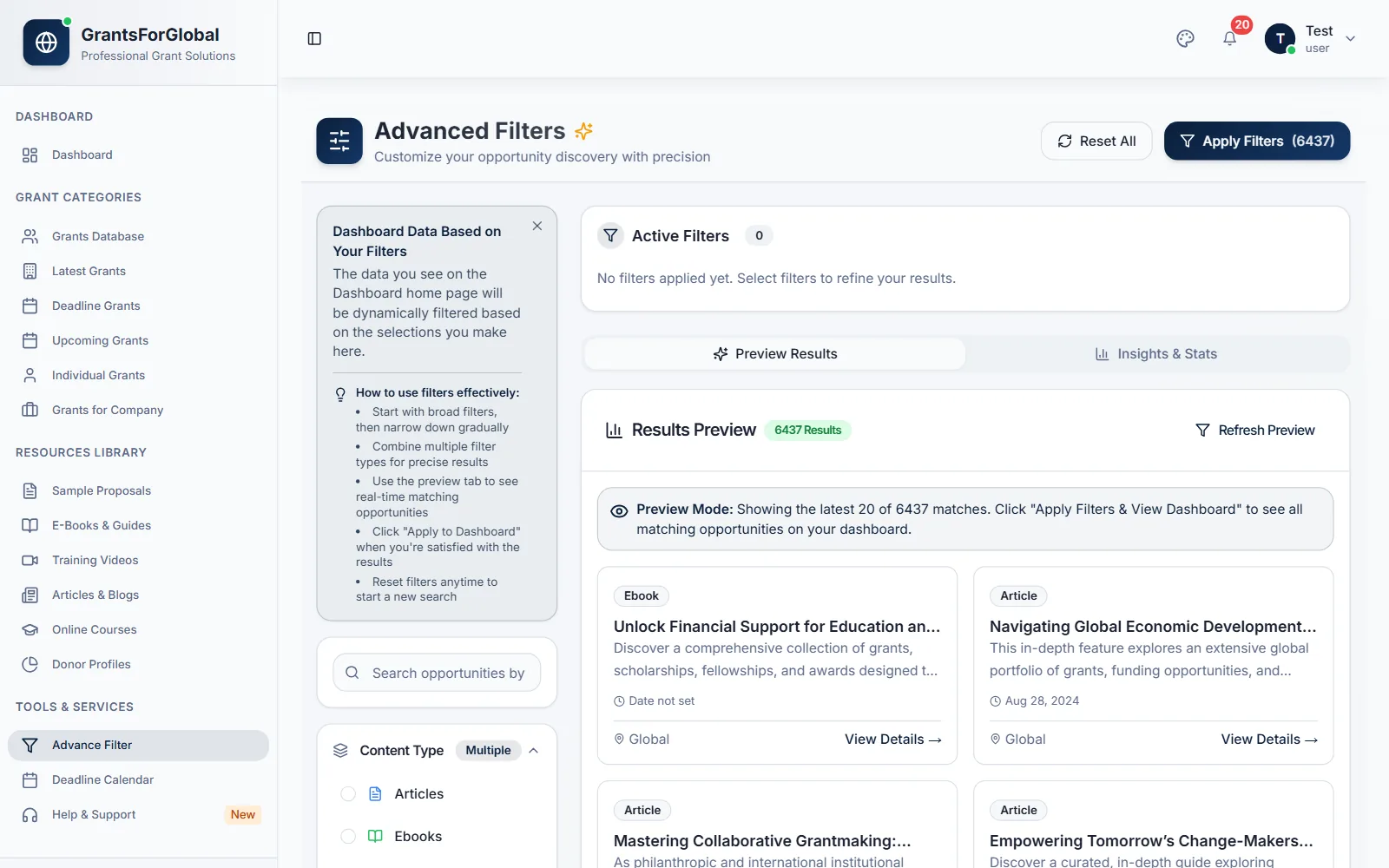The width and height of the screenshot is (1389, 868).
Task: Toggle the sidebar collapse icon
Action: [x=314, y=38]
